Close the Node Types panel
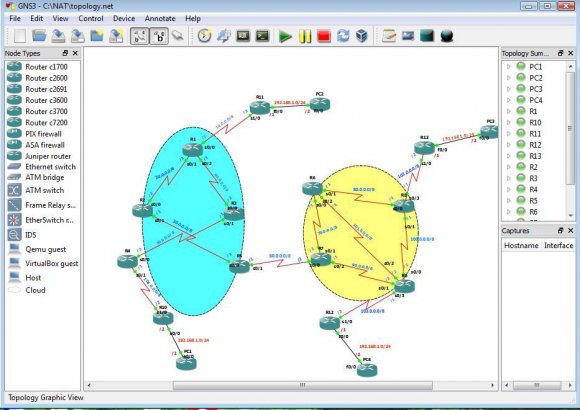This screenshot has height=410, width=580. click(75, 53)
